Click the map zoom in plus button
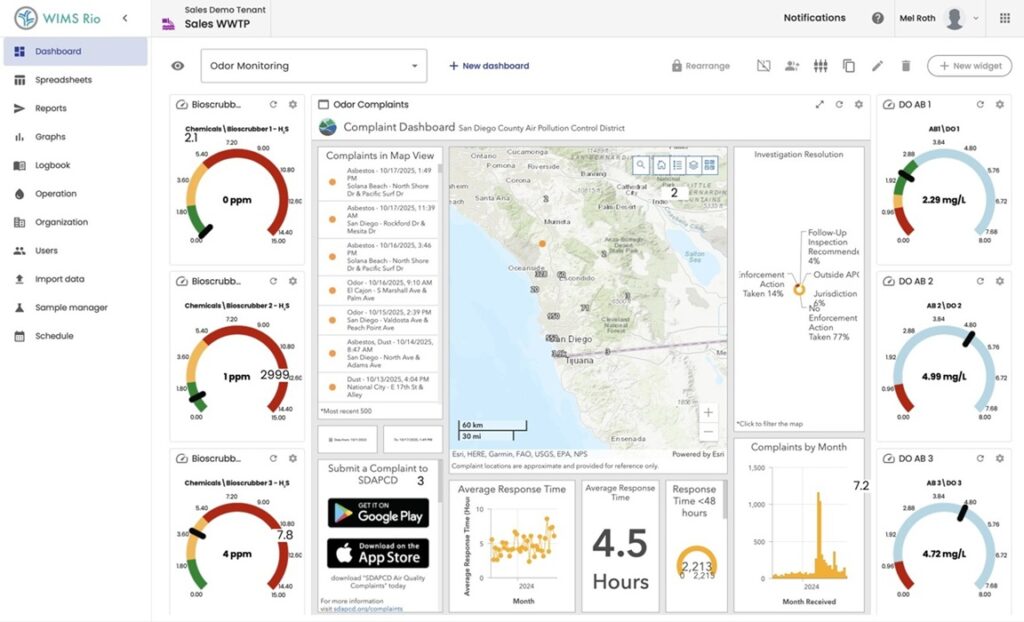 [708, 412]
